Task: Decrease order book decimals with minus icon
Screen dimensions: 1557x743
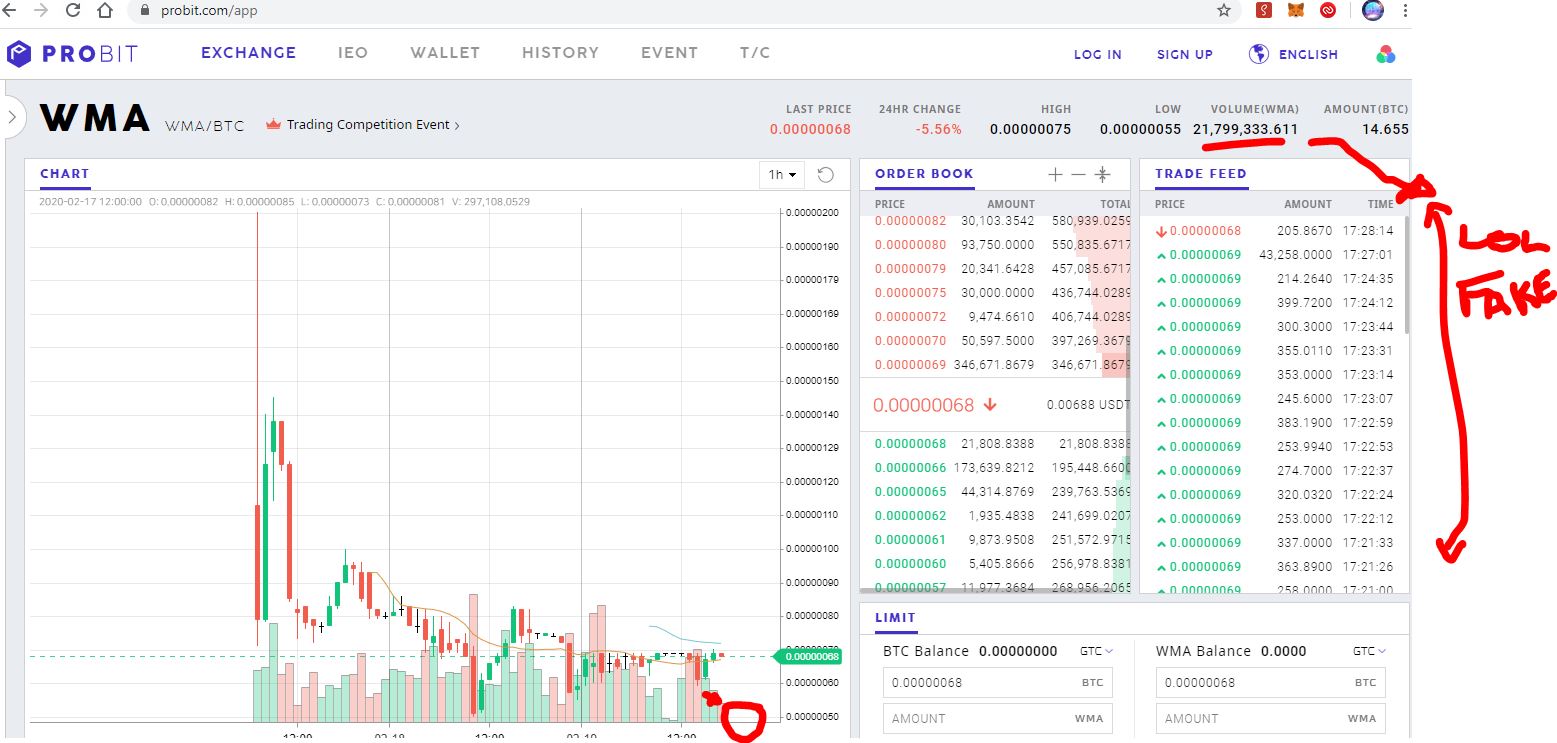Action: click(x=1078, y=174)
